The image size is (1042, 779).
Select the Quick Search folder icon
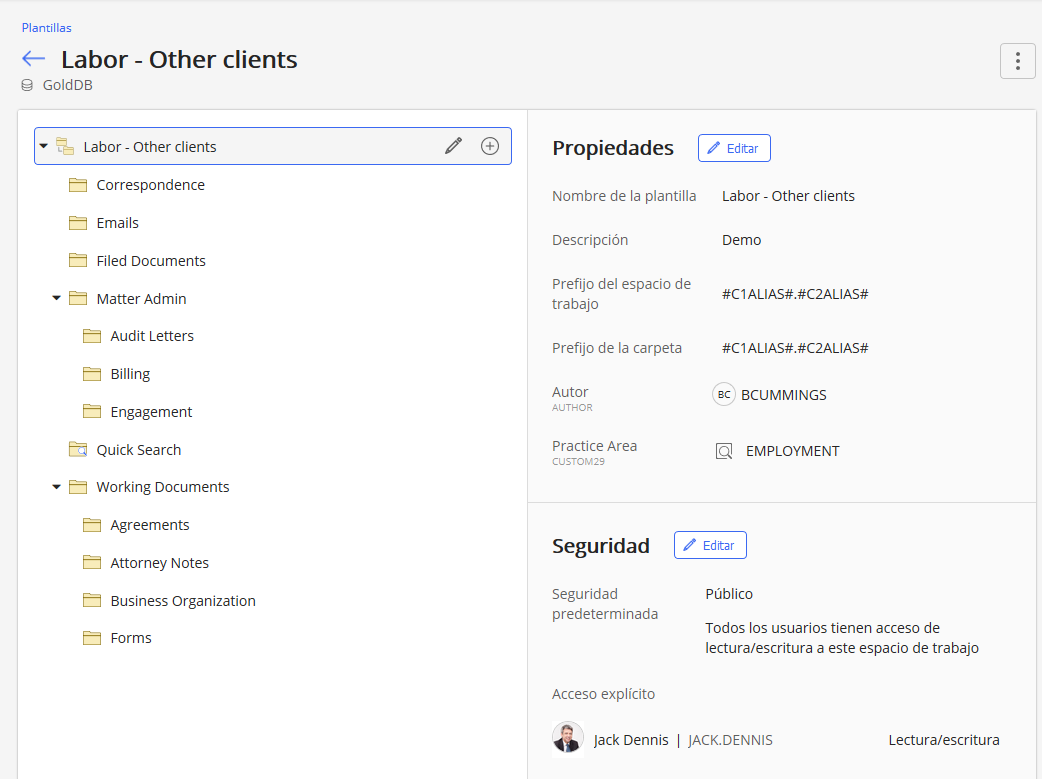pyautogui.click(x=78, y=450)
